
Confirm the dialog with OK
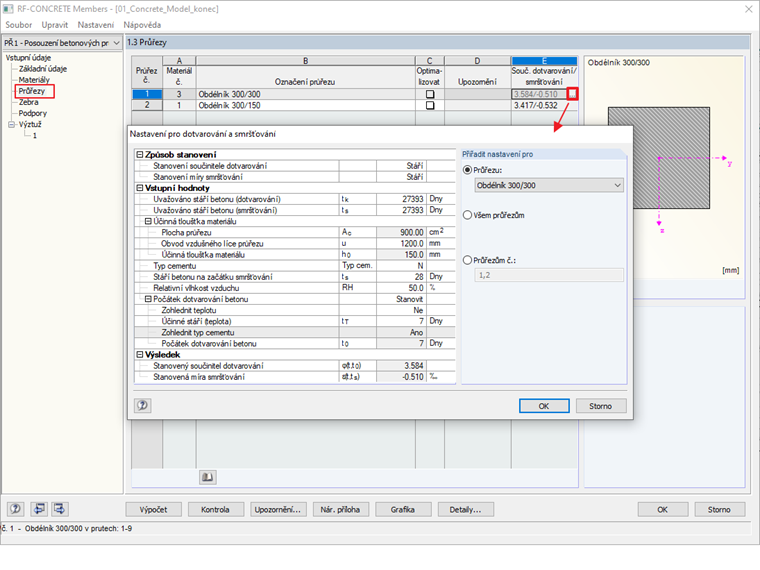[x=544, y=406]
